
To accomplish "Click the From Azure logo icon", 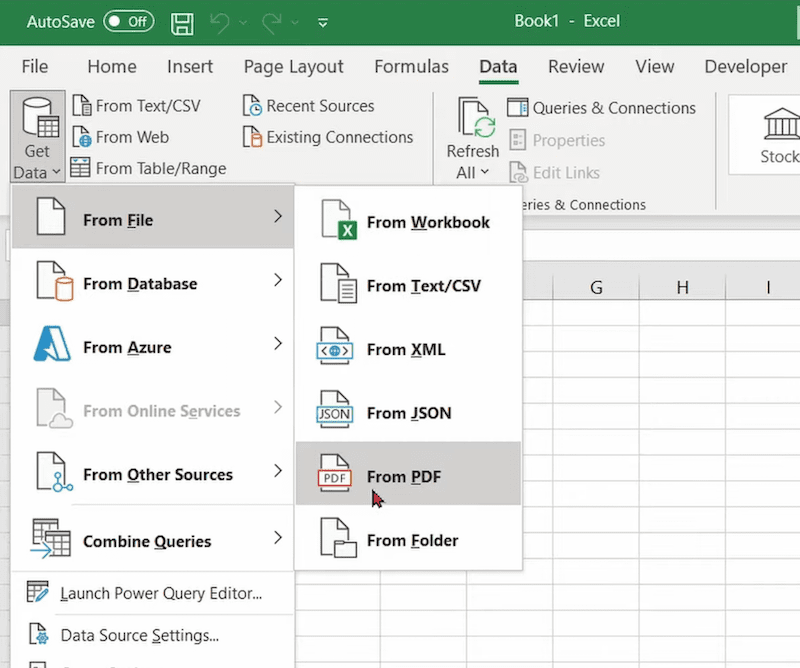I will (x=52, y=344).
